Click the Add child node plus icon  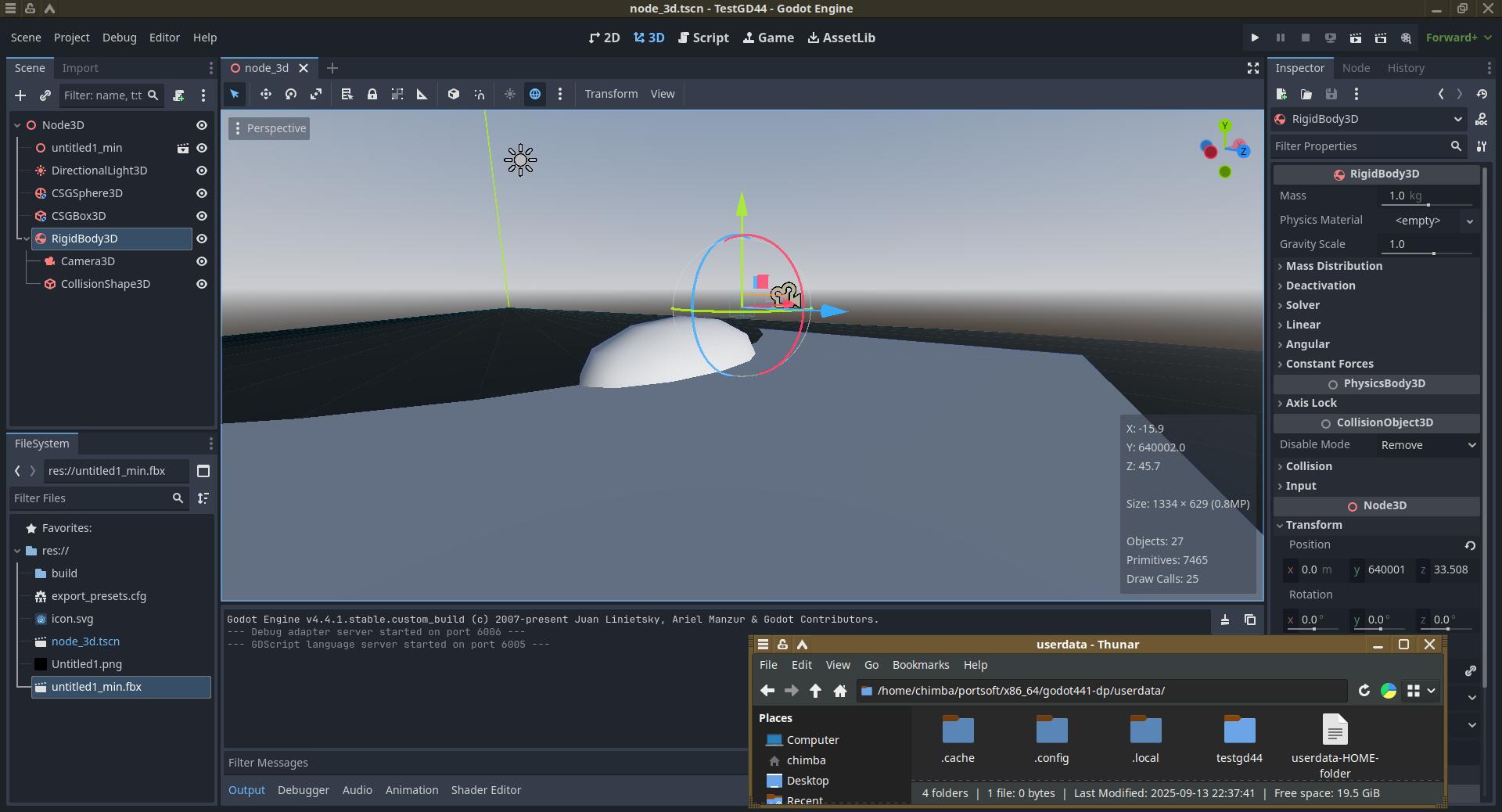(x=20, y=95)
